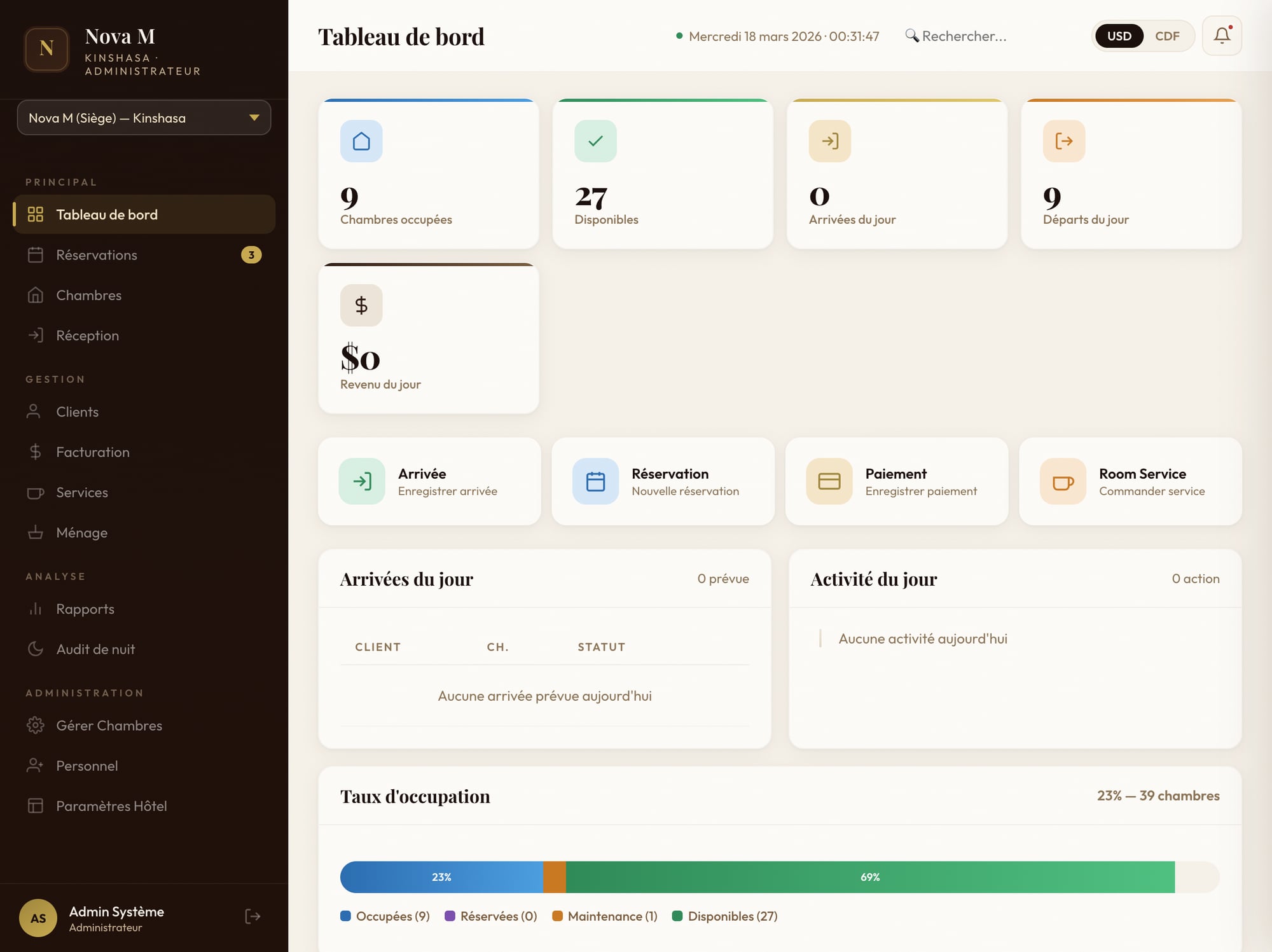The width and height of the screenshot is (1272, 952).
Task: Open Gérer Chambres via the gear icon
Action: click(x=36, y=725)
